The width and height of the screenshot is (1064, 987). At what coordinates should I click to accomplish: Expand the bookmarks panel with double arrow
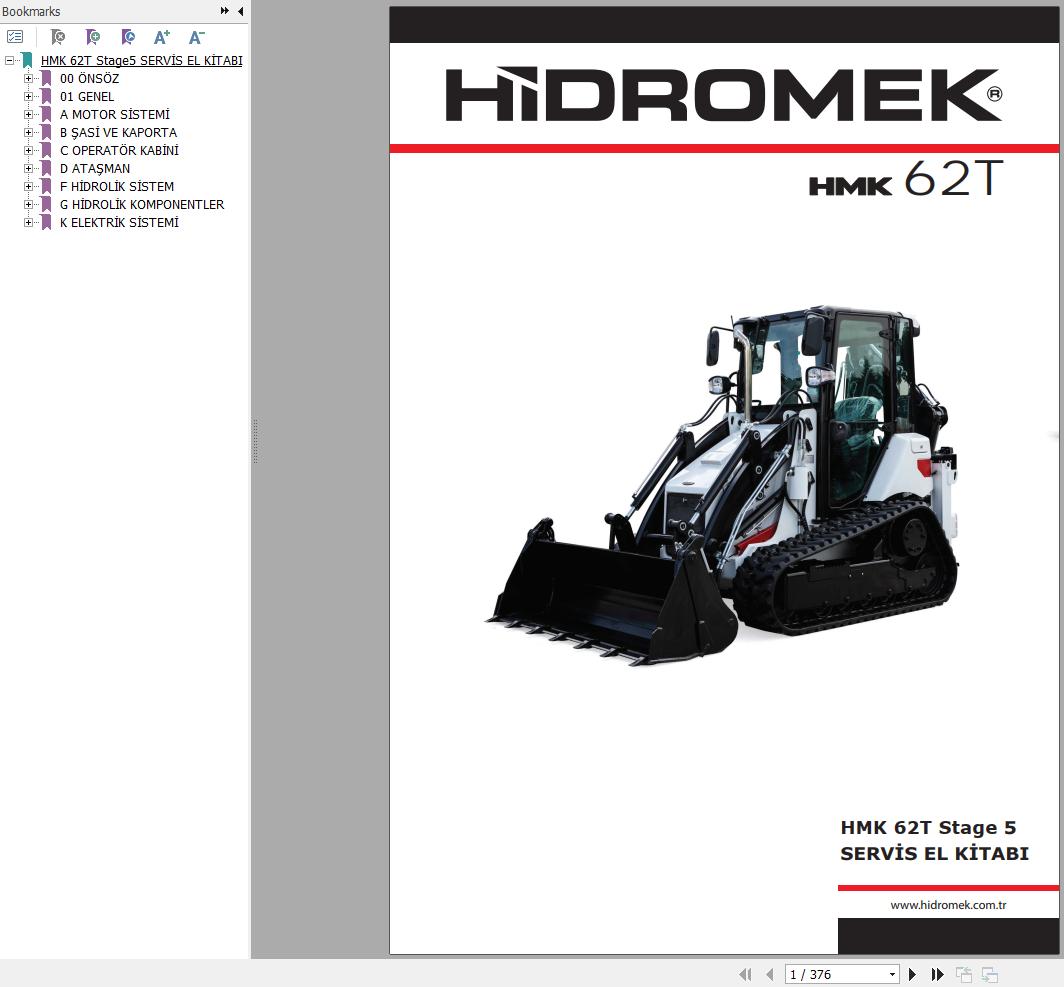click(225, 11)
